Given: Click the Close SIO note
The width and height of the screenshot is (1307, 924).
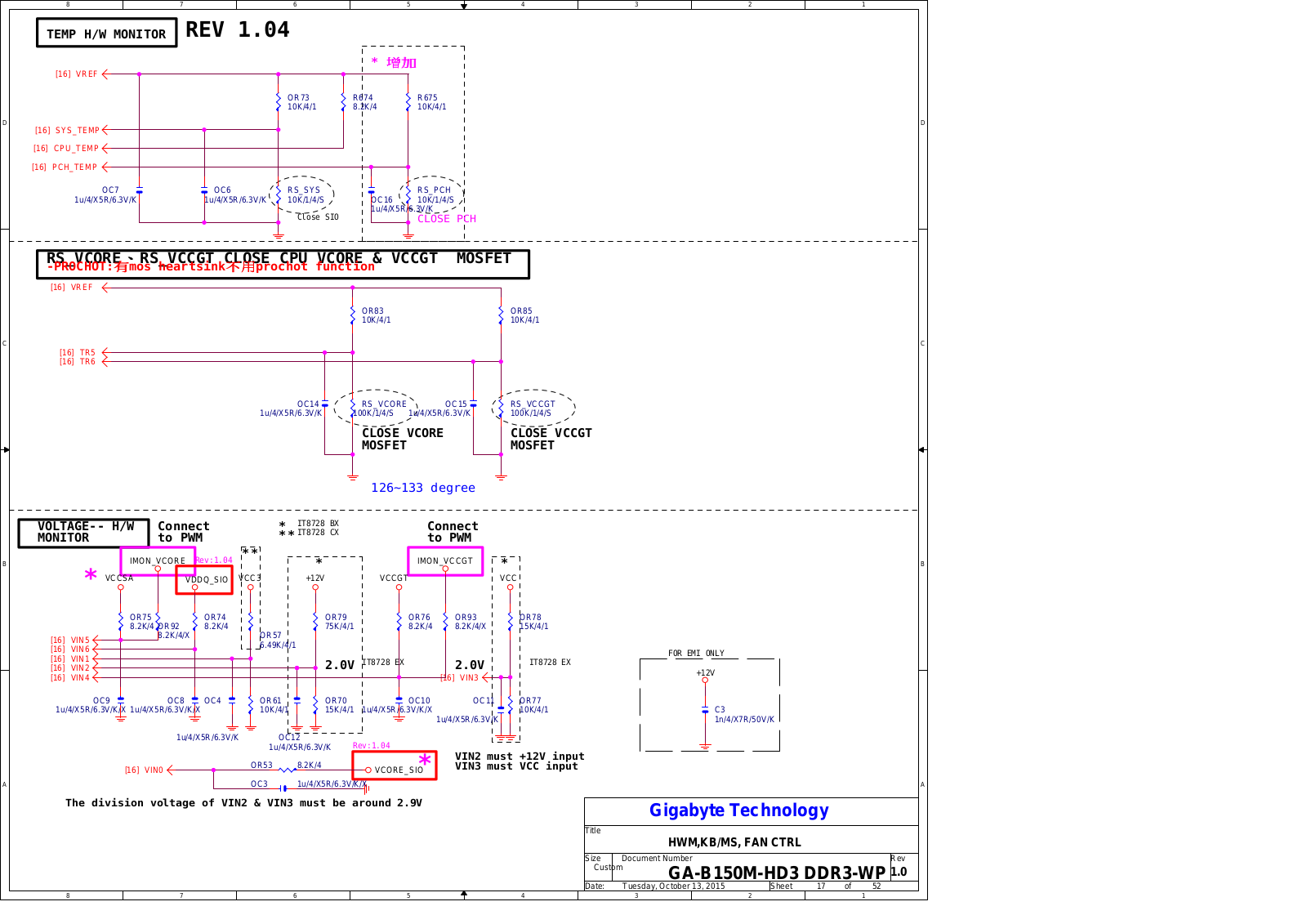Looking at the screenshot, I should (x=318, y=217).
